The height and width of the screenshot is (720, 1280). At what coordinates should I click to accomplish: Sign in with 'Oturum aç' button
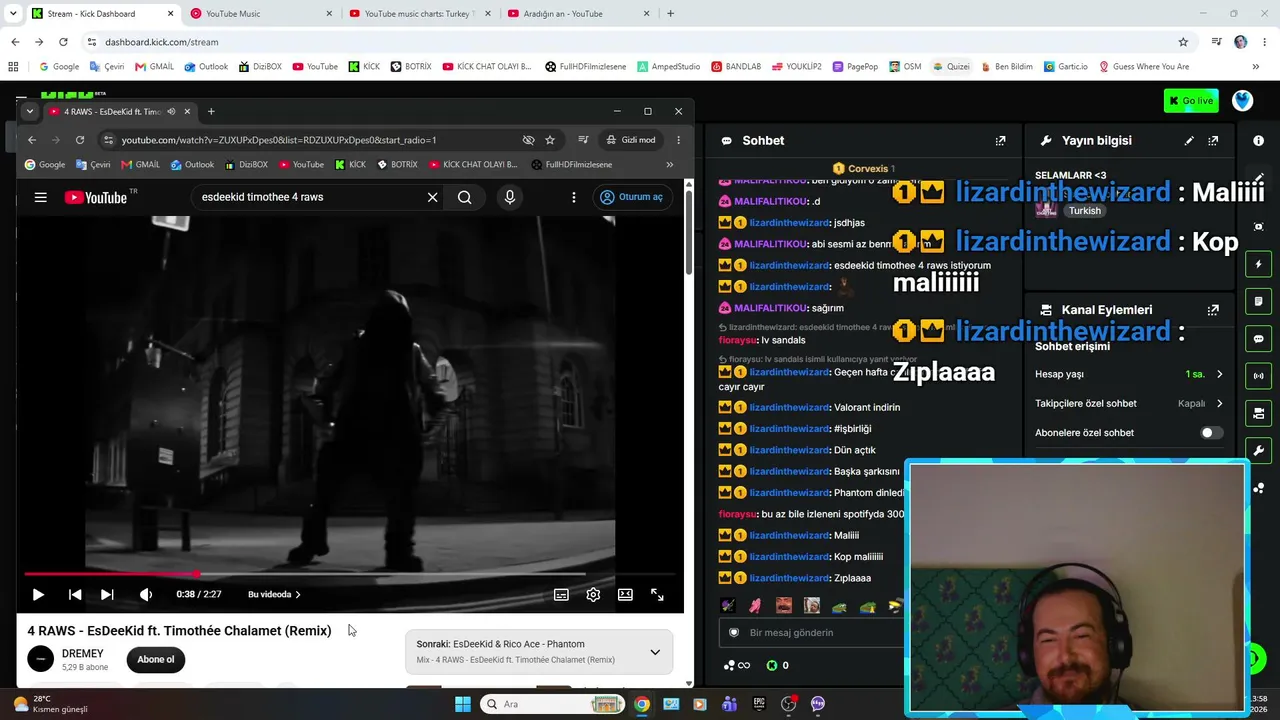pyautogui.click(x=631, y=197)
